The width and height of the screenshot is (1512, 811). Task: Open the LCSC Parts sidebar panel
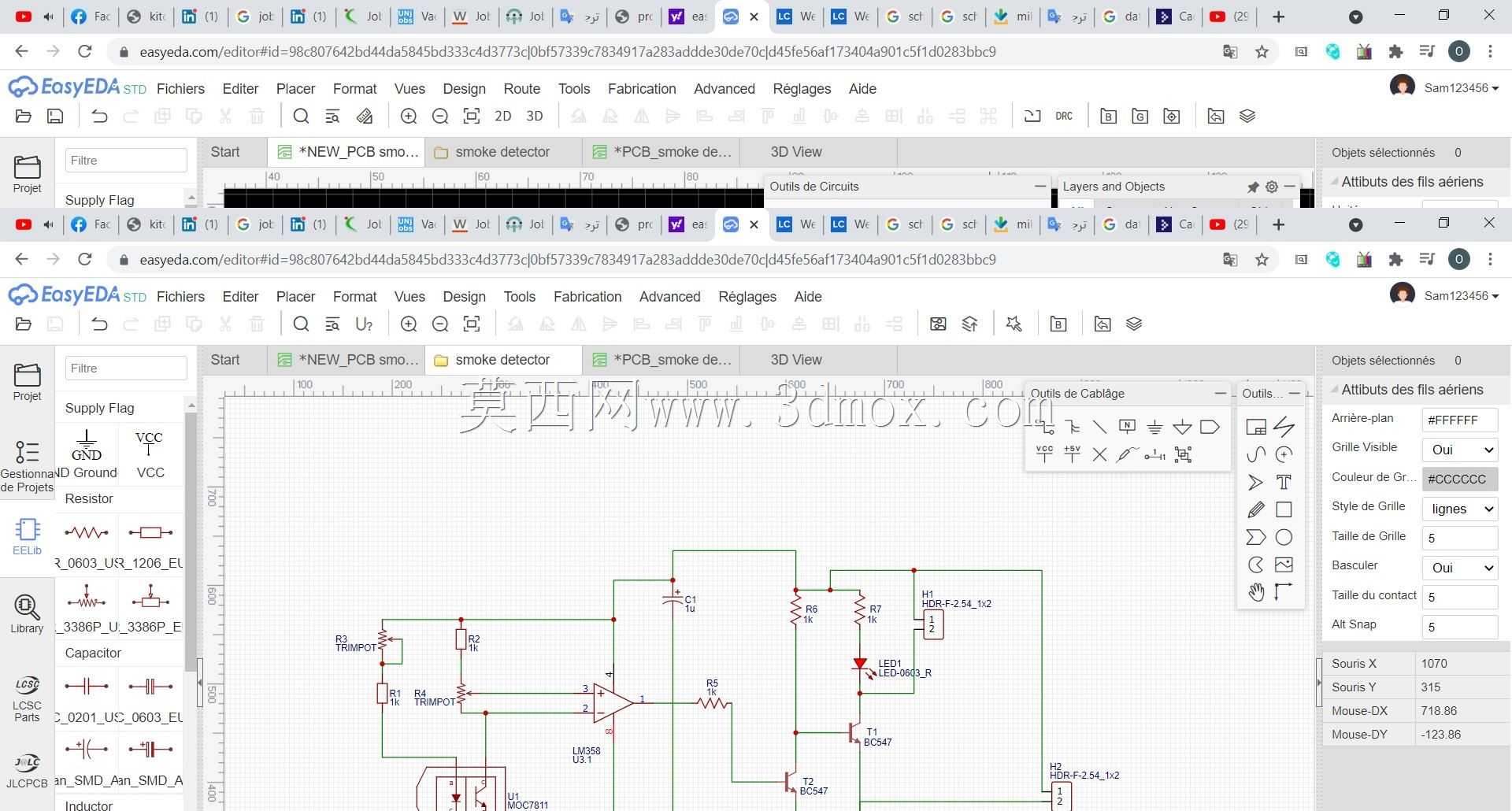pyautogui.click(x=27, y=698)
